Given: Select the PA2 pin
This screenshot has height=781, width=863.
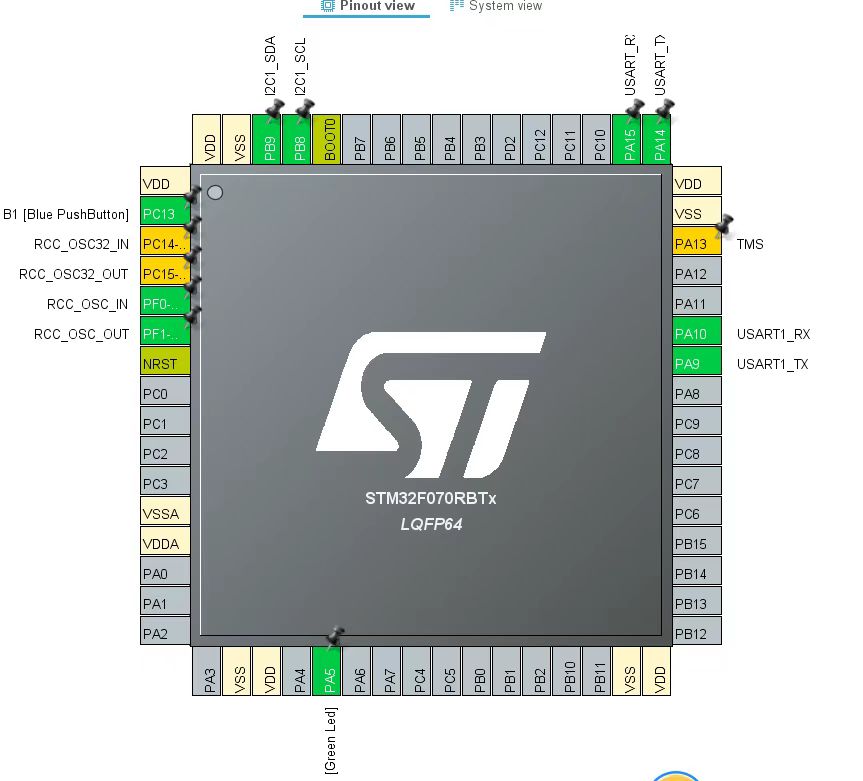Looking at the screenshot, I should click(x=165, y=631).
